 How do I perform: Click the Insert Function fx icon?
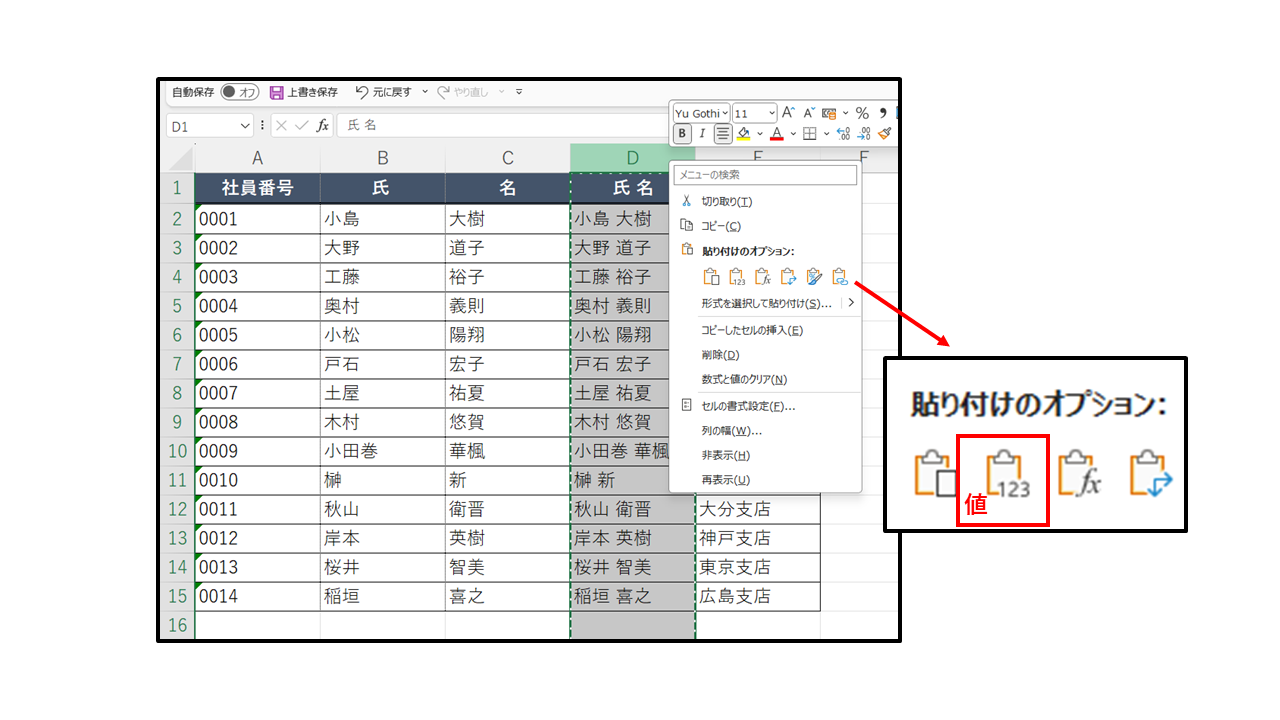tap(323, 126)
